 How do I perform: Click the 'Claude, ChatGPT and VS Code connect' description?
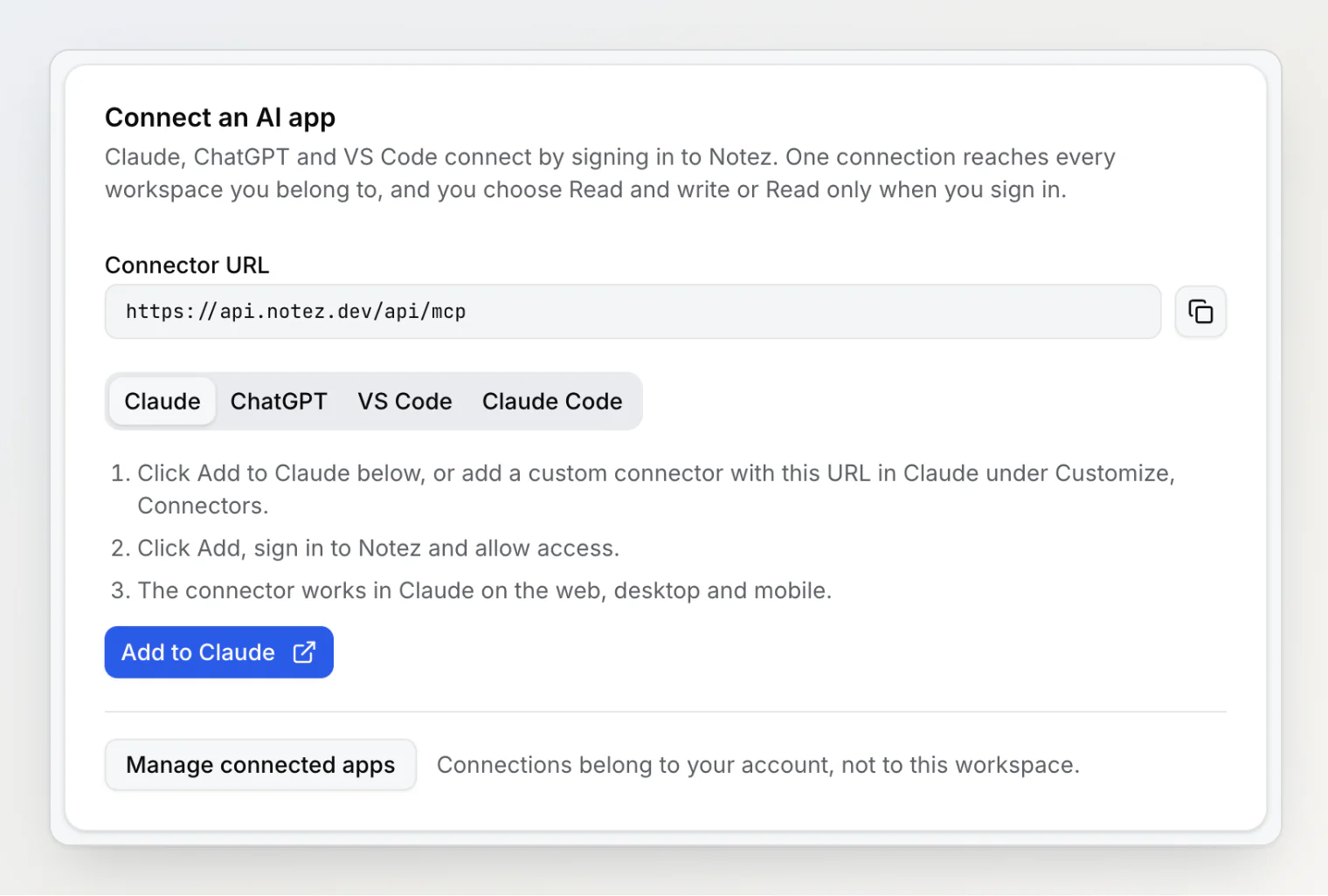[x=610, y=174]
